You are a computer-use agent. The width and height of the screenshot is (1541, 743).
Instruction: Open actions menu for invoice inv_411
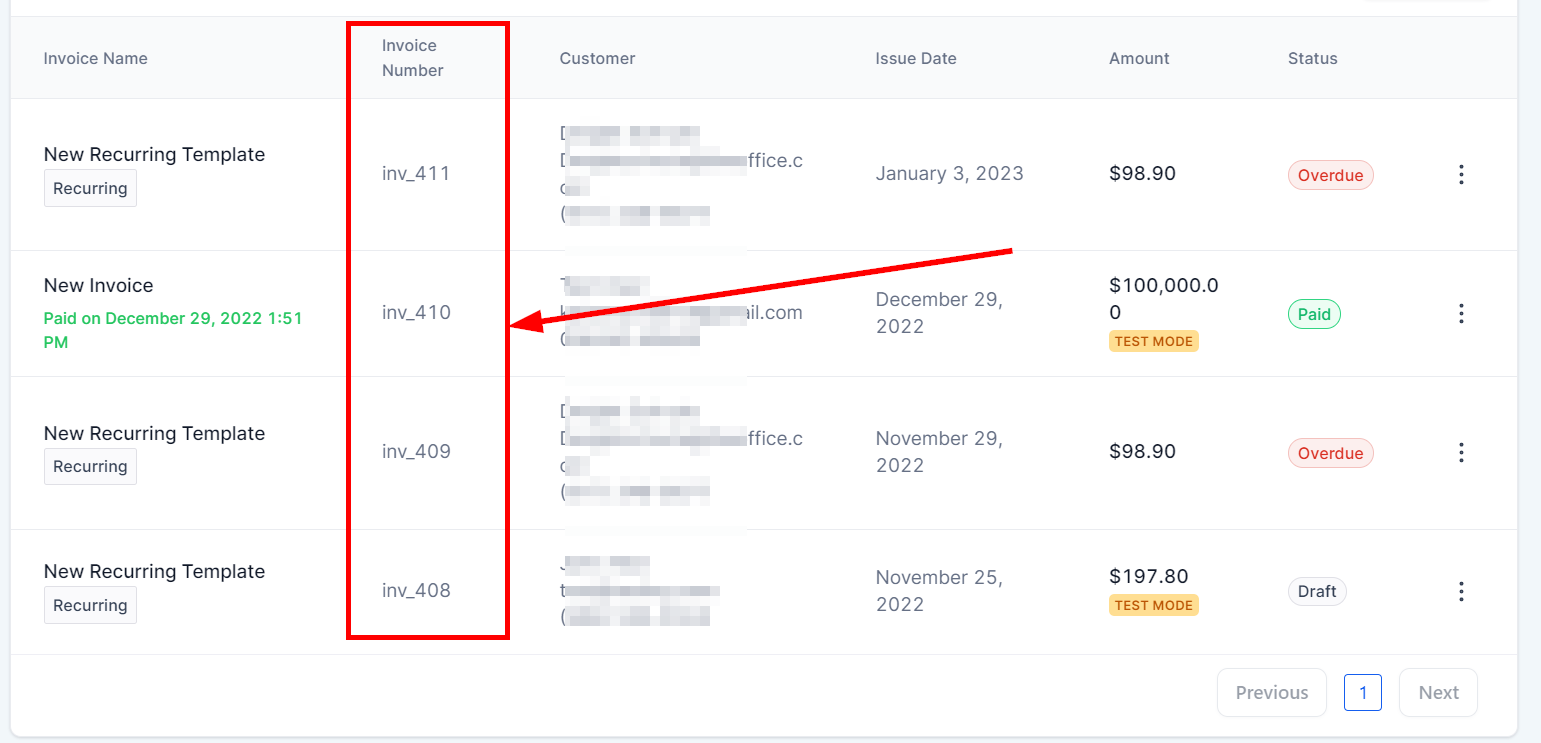1461,175
